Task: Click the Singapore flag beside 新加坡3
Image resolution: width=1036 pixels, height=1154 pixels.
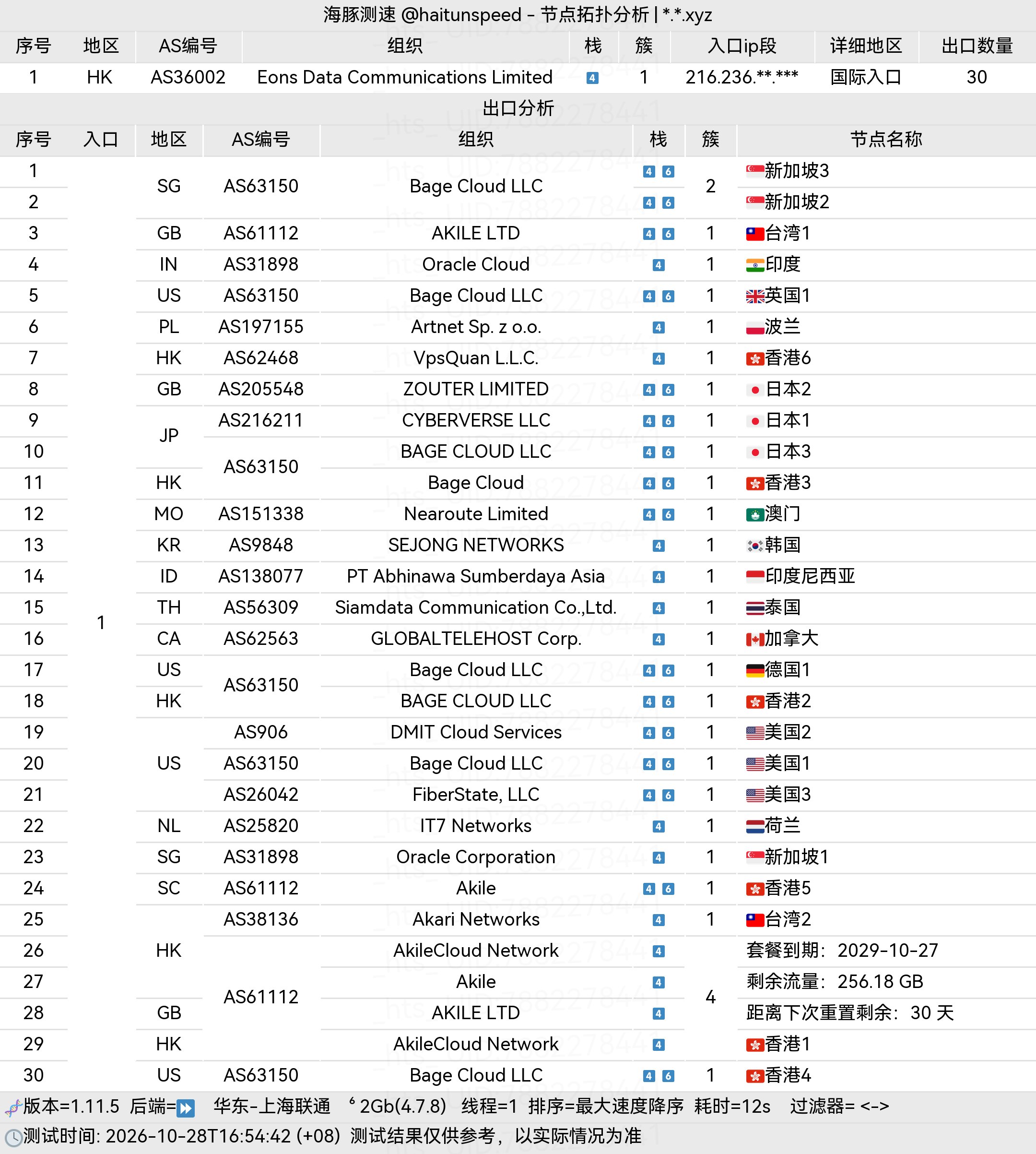Action: (755, 171)
